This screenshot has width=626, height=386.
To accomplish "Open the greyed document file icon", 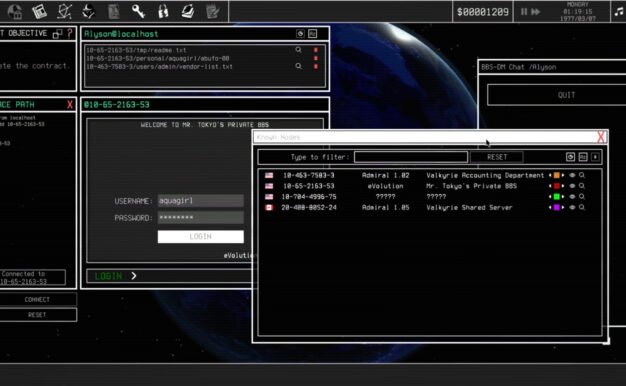I will [114, 11].
